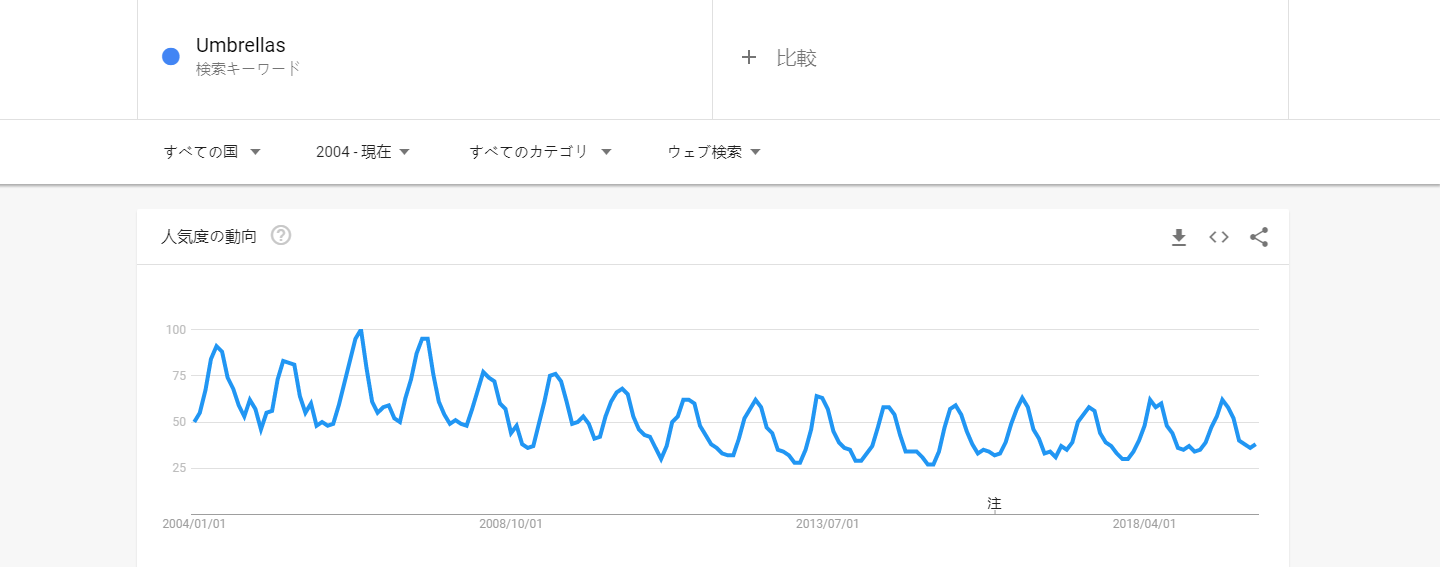Screen dimensions: 1440x567
Task: Click the plus icon beside 比較
Action: [749, 58]
